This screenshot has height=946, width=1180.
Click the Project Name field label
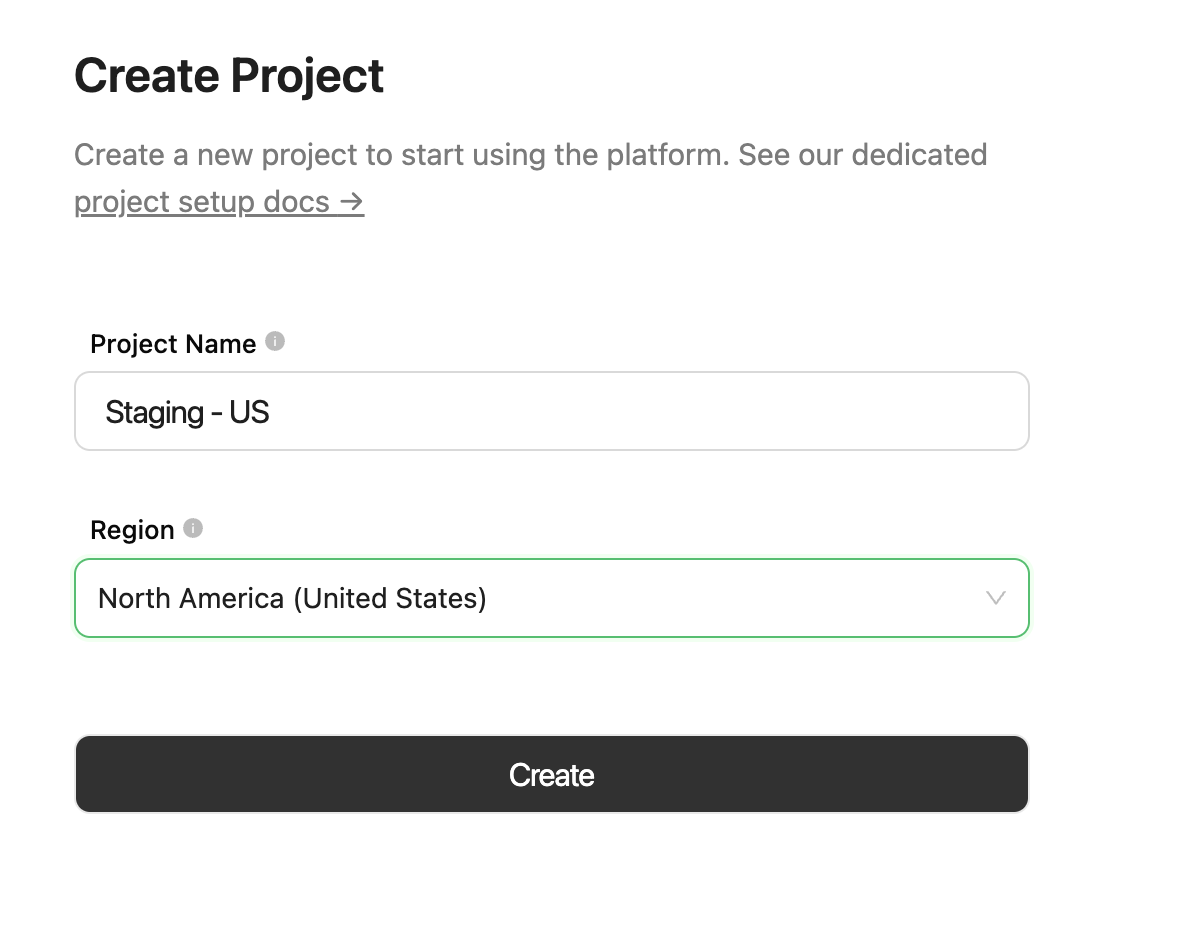coord(173,343)
